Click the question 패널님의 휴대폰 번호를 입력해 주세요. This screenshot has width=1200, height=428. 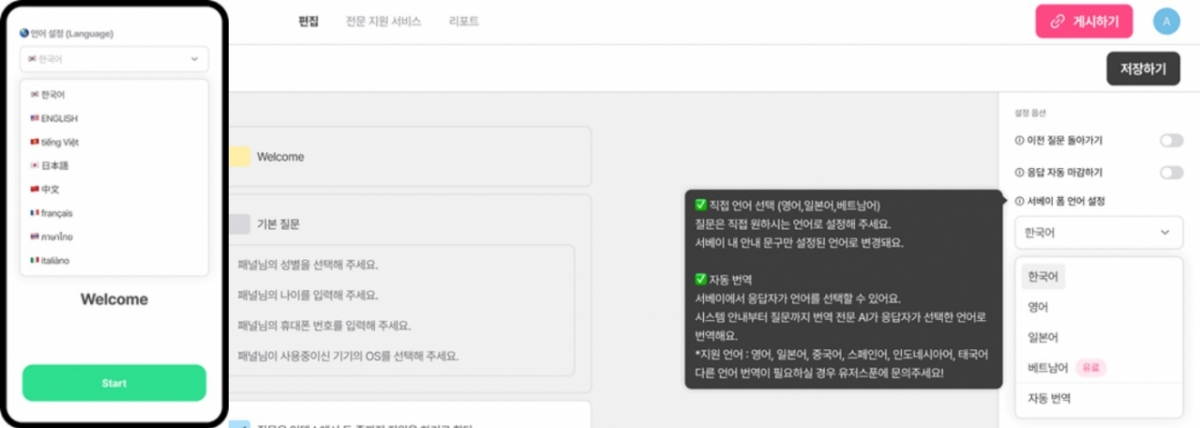pos(324,326)
